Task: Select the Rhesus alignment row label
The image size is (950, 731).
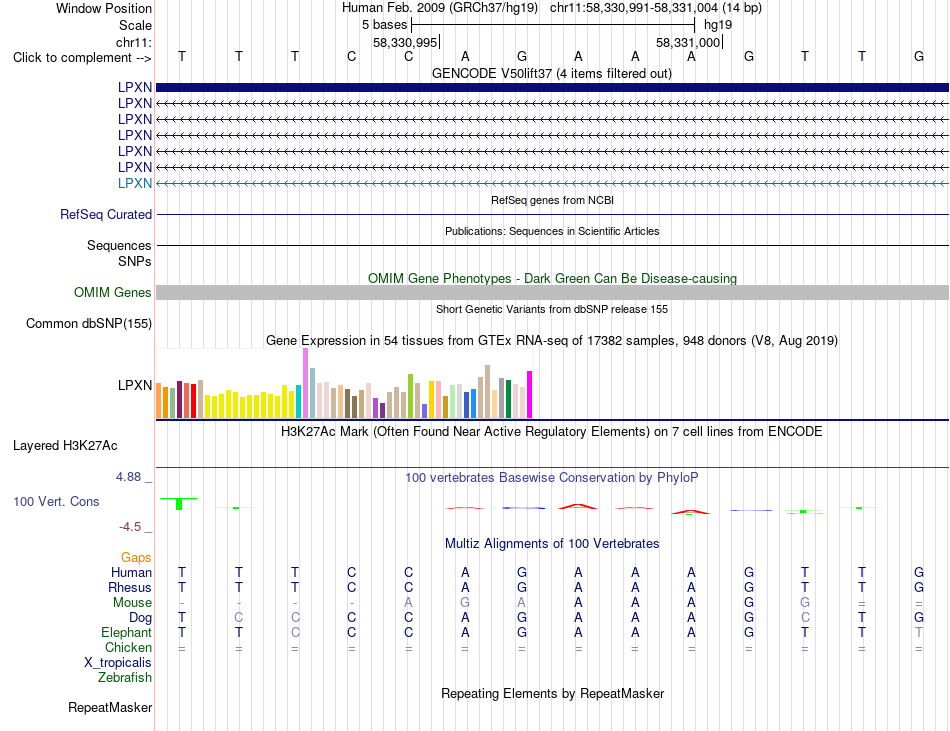Action: [x=130, y=588]
